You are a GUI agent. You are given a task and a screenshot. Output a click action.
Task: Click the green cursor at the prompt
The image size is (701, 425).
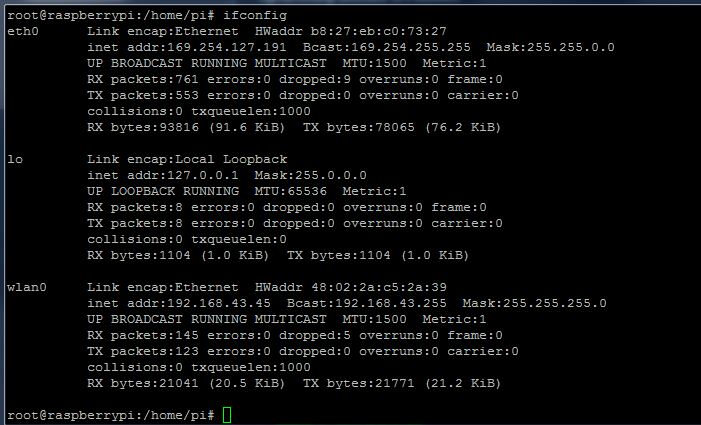[x=227, y=414]
